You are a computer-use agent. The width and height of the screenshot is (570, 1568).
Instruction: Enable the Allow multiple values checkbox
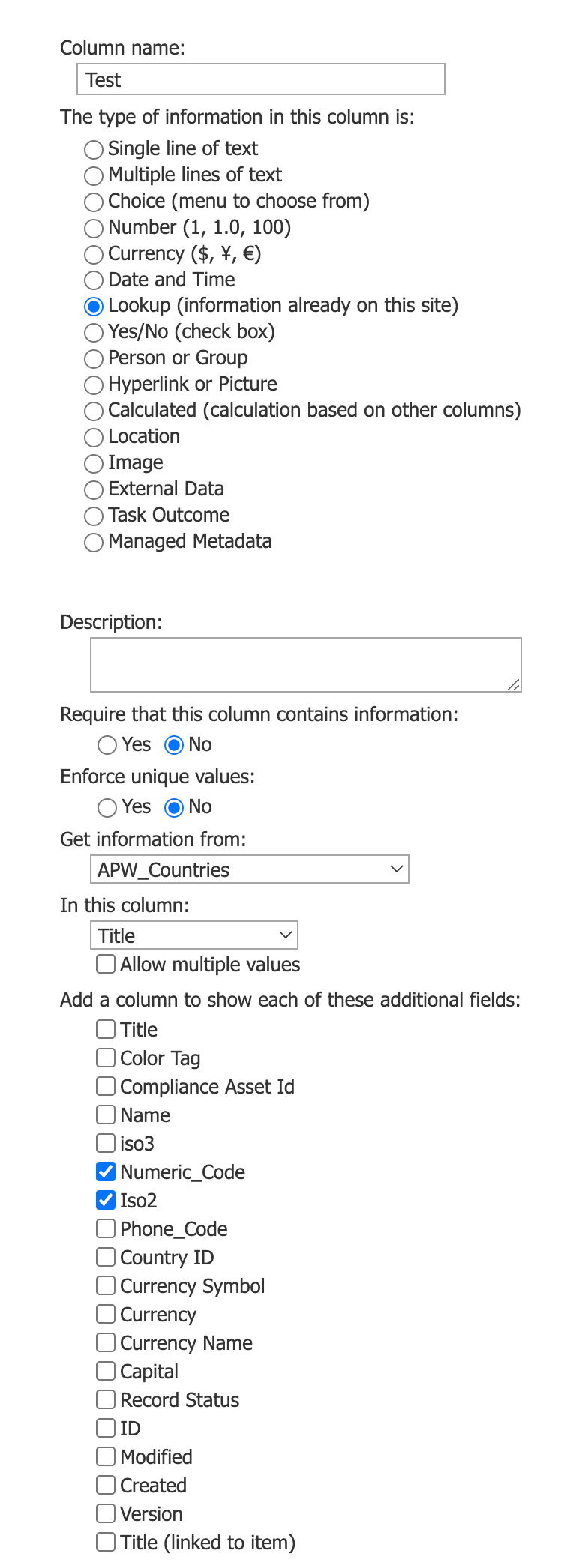105,965
